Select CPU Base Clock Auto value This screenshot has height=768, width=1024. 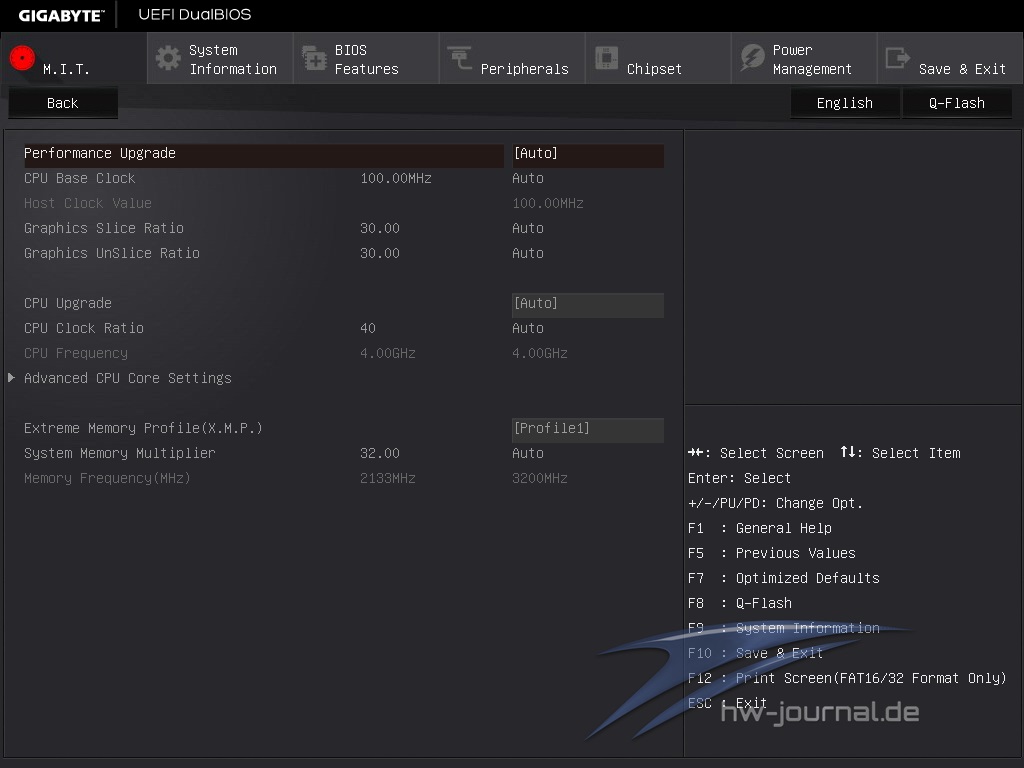point(528,178)
